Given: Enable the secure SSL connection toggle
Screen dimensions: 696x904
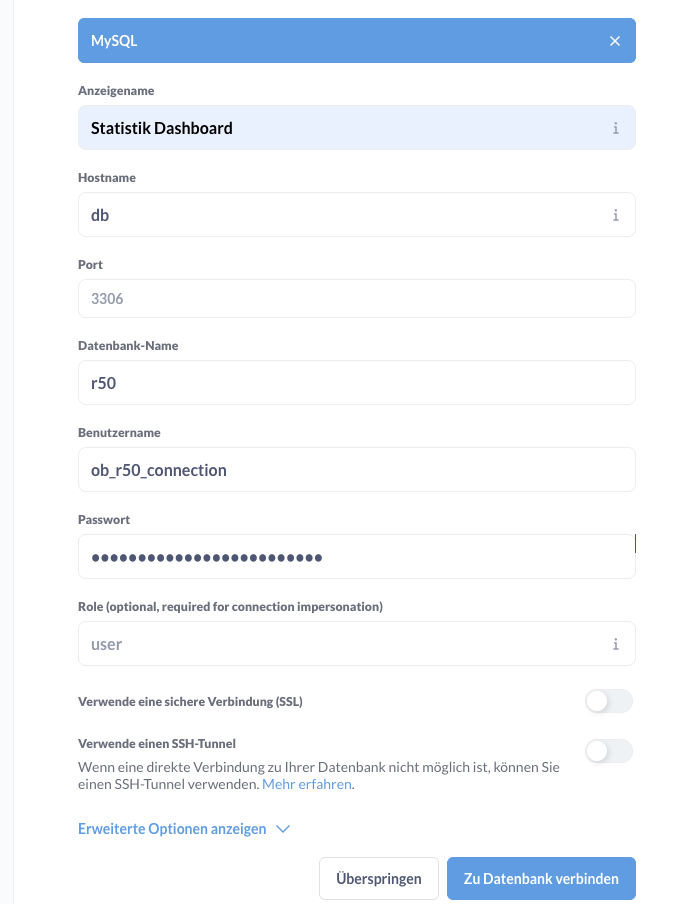Looking at the screenshot, I should (x=609, y=701).
